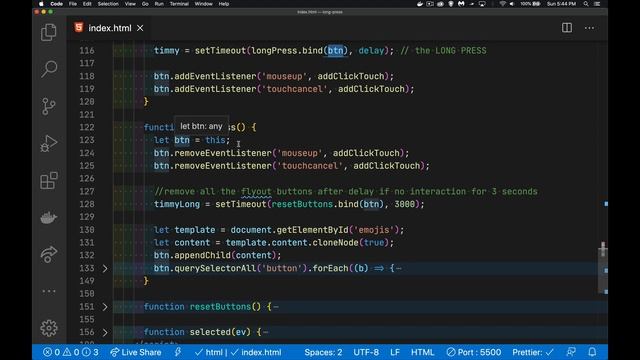Open Spotlight search in macOS menu bar
The image size is (640, 360).
tap(586, 4)
